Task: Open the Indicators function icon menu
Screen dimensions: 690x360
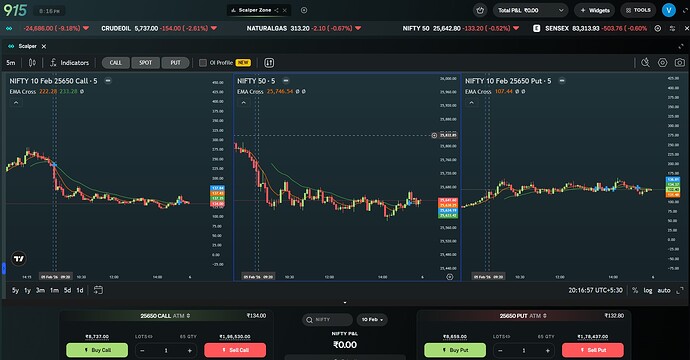Action: click(53, 63)
